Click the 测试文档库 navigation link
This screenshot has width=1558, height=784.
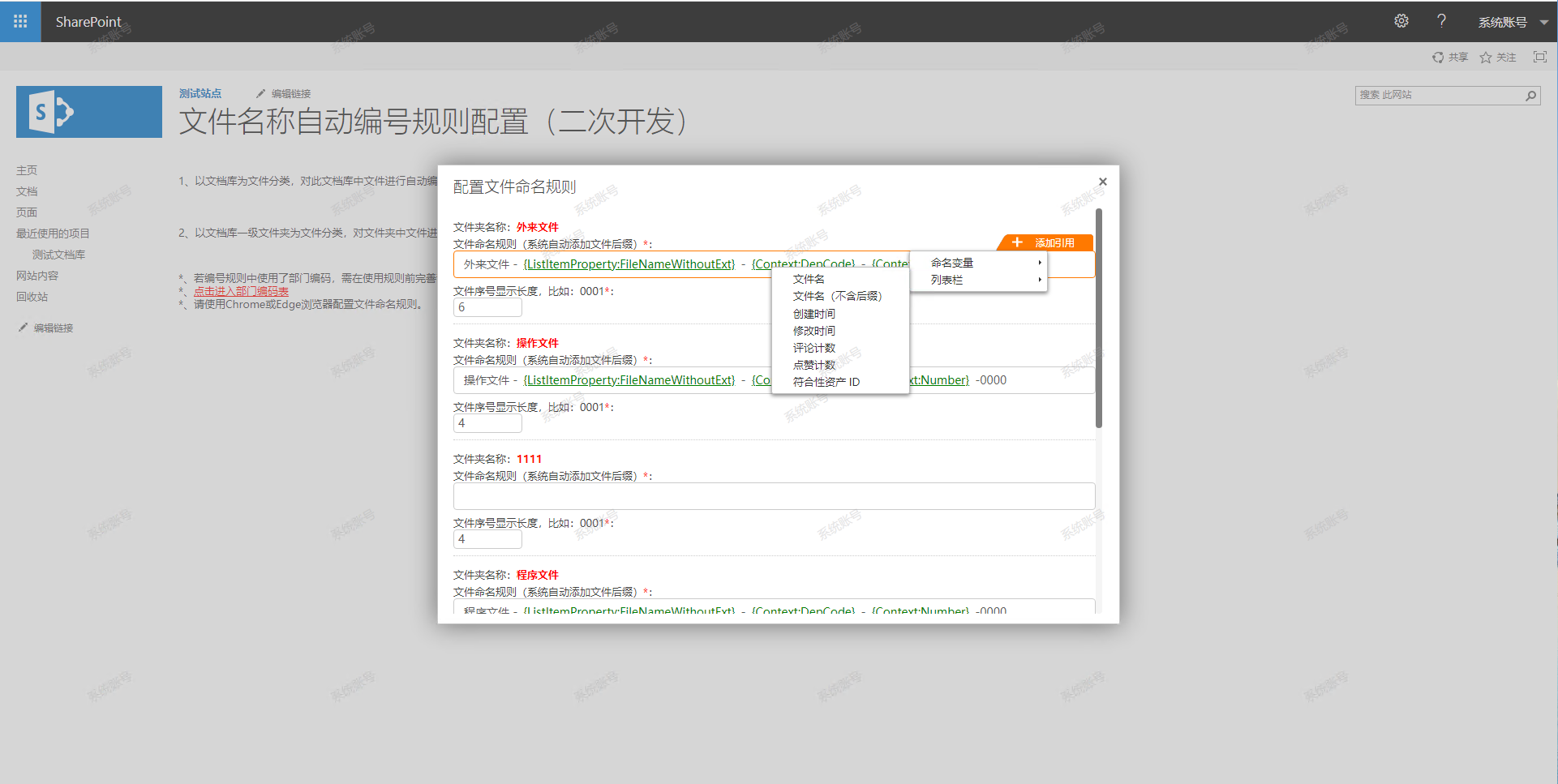click(58, 255)
